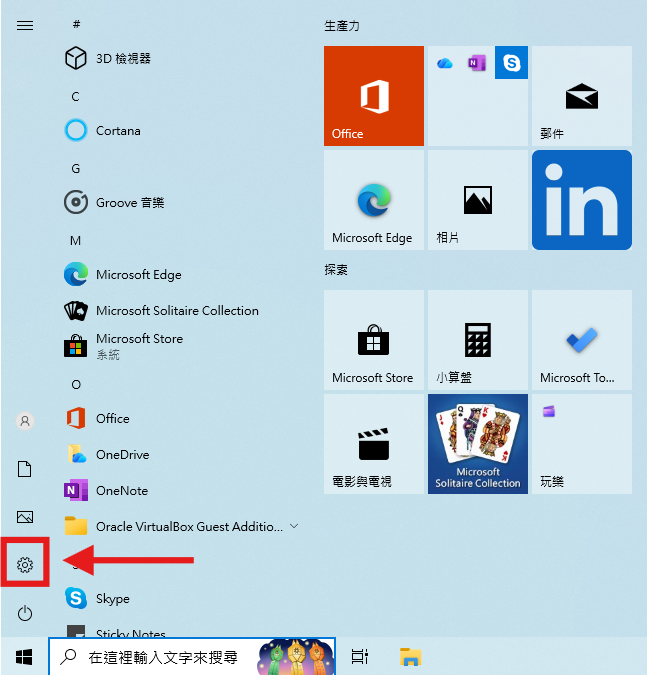Launch Cortana from the app list
The image size is (647, 675).
pos(103,130)
